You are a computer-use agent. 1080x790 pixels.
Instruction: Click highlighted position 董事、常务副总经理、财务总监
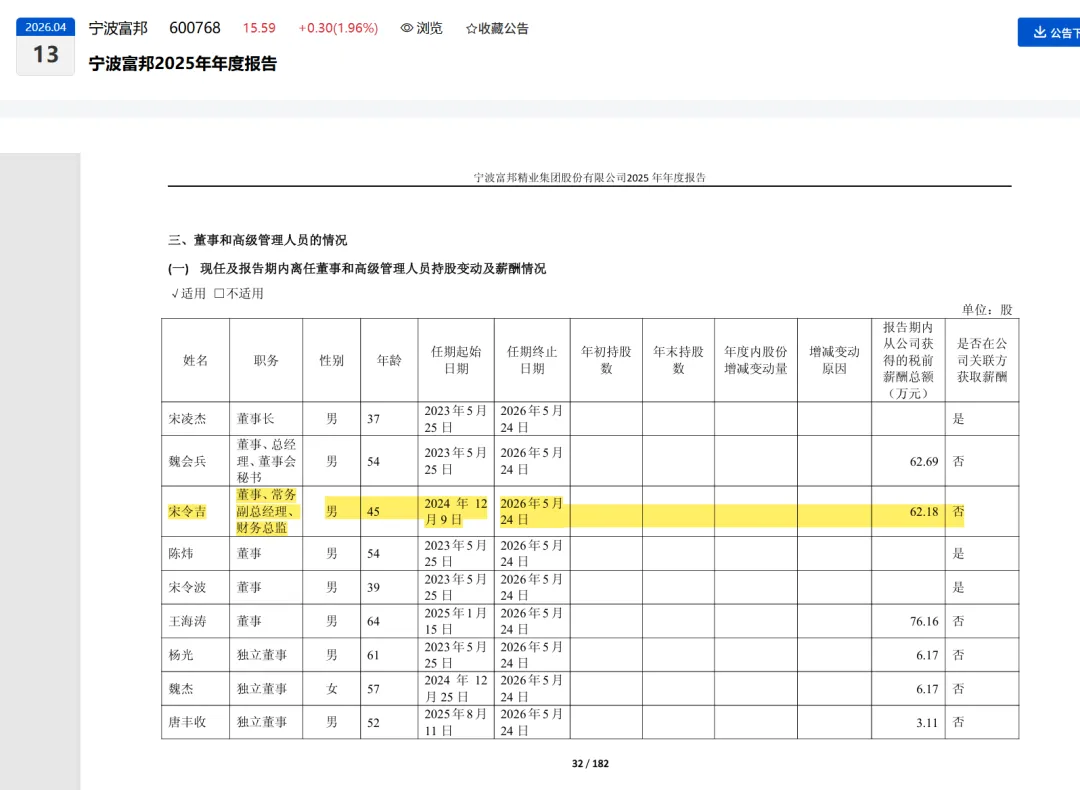coord(267,511)
